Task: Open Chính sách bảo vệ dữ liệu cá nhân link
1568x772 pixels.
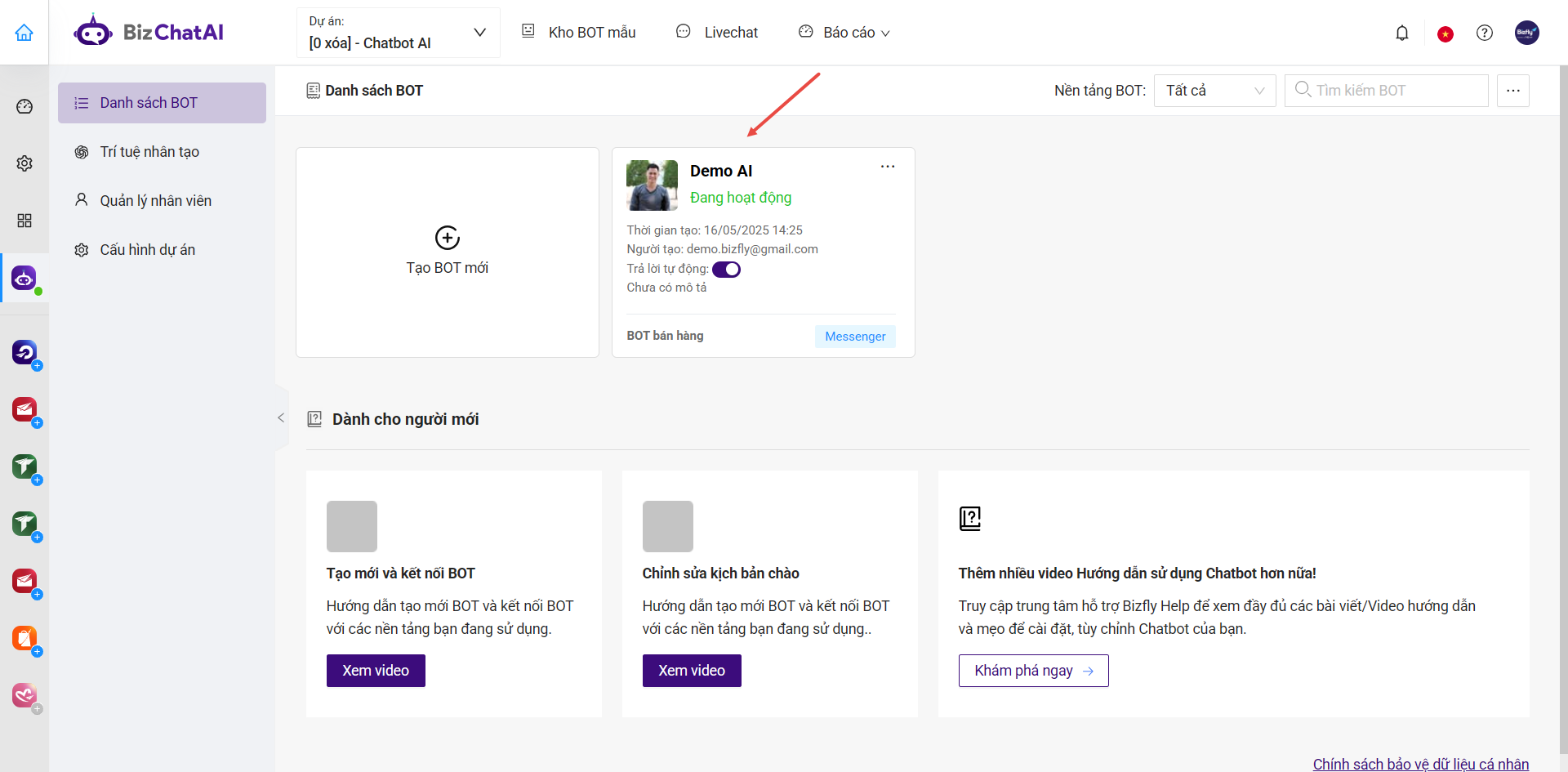Action: tap(1421, 764)
